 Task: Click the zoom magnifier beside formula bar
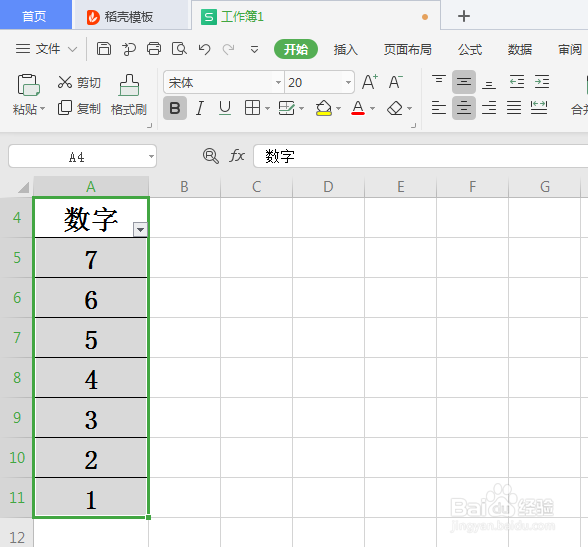(x=210, y=156)
